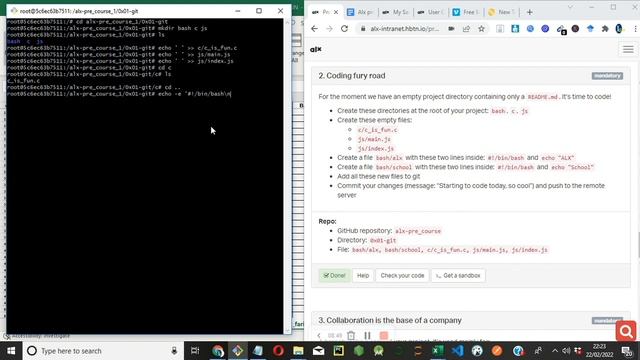Click the share icon in the address bar
The image size is (640, 360).
point(466,29)
